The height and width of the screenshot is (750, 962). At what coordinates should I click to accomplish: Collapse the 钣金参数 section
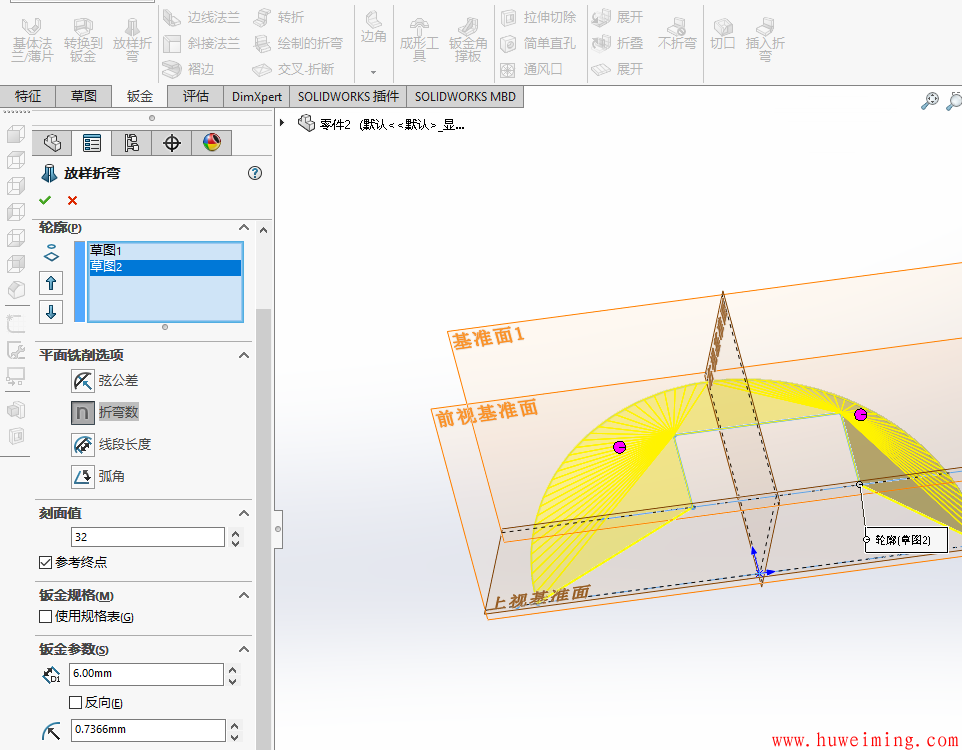coord(243,648)
